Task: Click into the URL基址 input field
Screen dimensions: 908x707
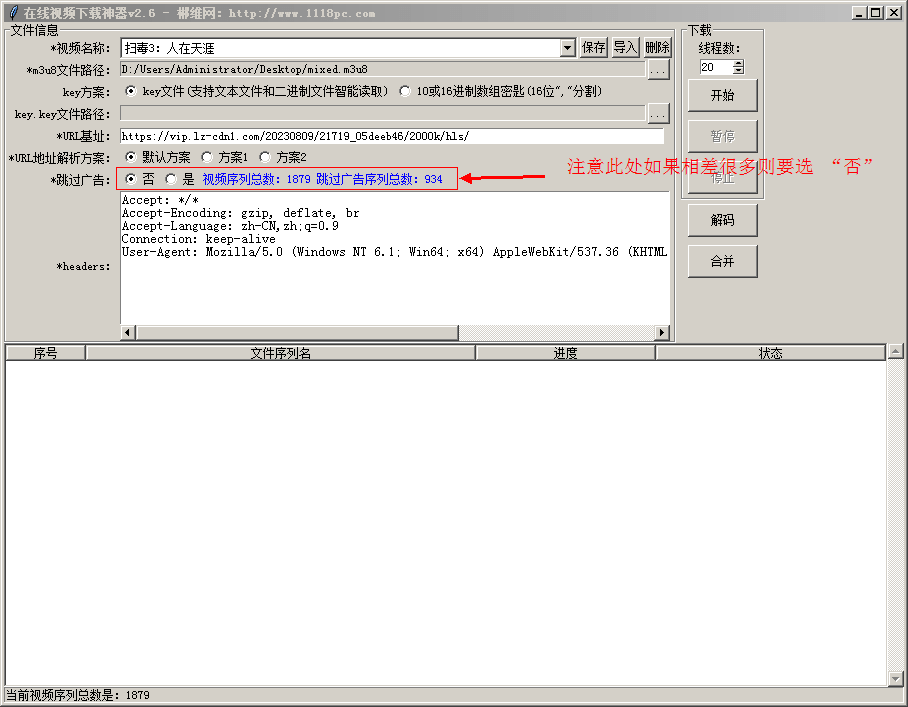Action: point(391,136)
